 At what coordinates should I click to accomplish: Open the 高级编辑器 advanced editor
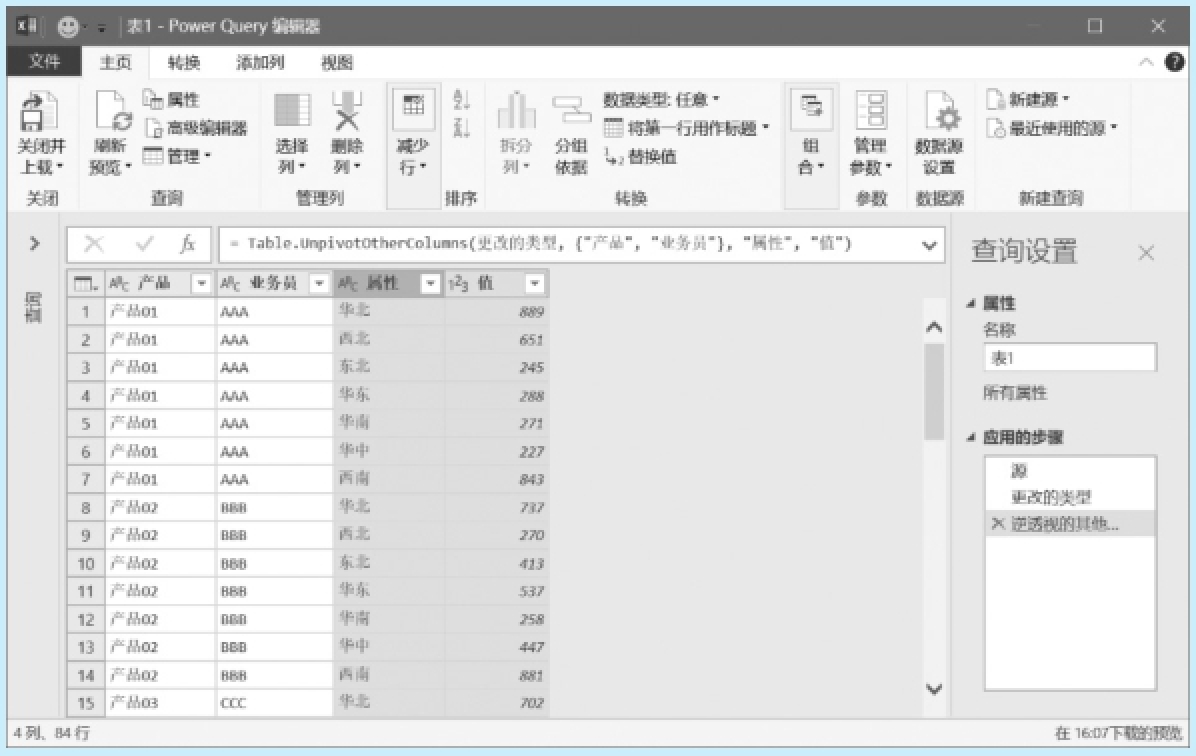(196, 128)
